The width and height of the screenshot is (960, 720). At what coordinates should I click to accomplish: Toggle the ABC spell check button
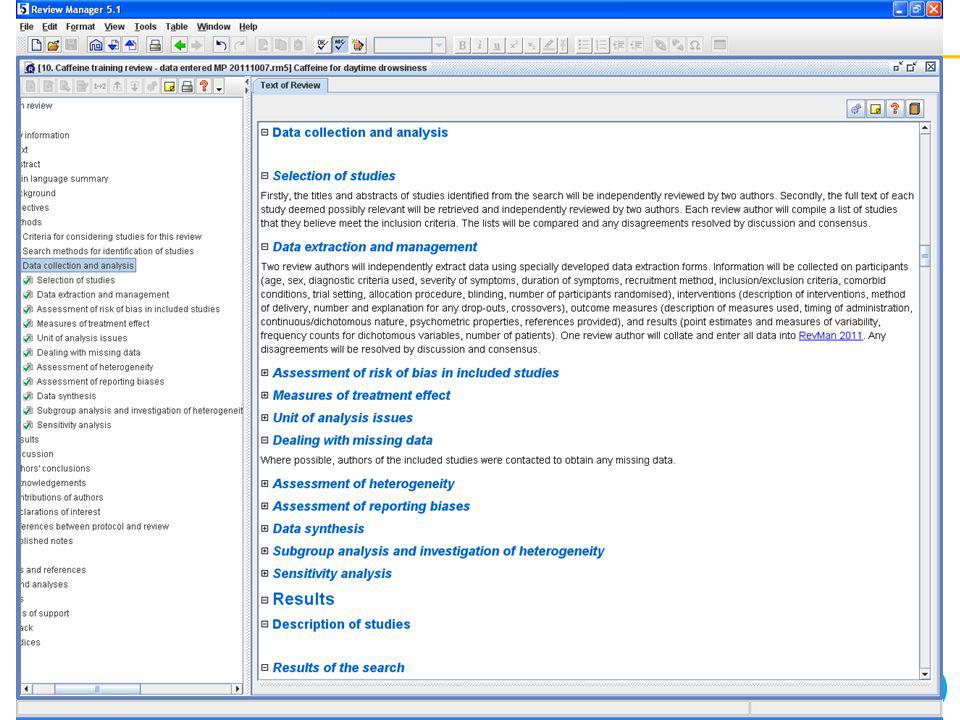[340, 45]
